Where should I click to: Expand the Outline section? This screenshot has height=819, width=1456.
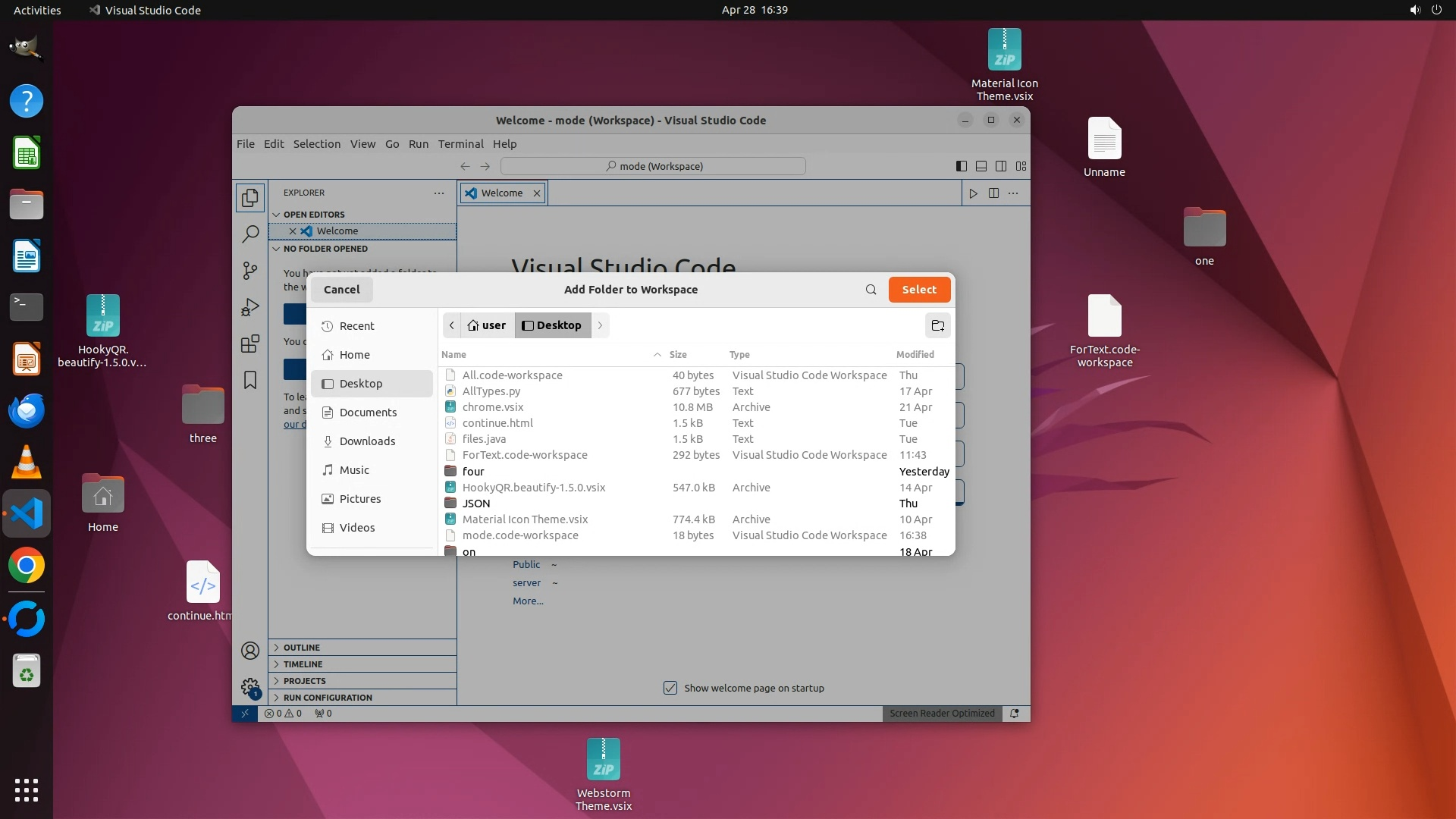coord(302,648)
